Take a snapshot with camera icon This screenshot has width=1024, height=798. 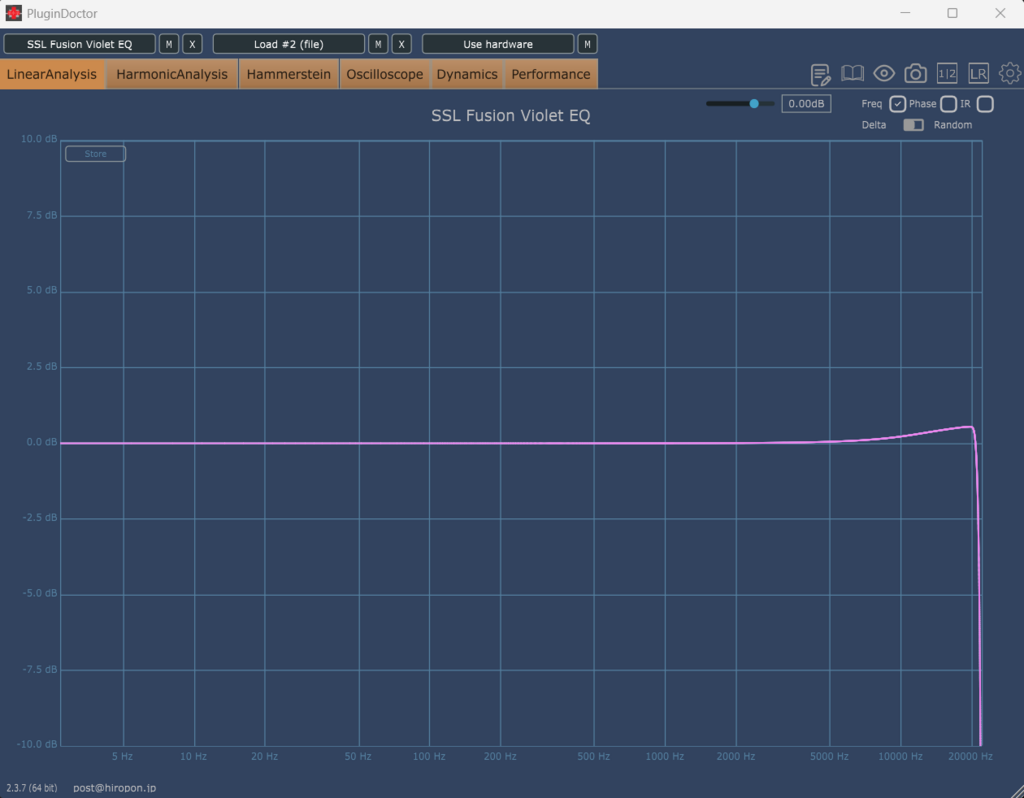coord(915,74)
